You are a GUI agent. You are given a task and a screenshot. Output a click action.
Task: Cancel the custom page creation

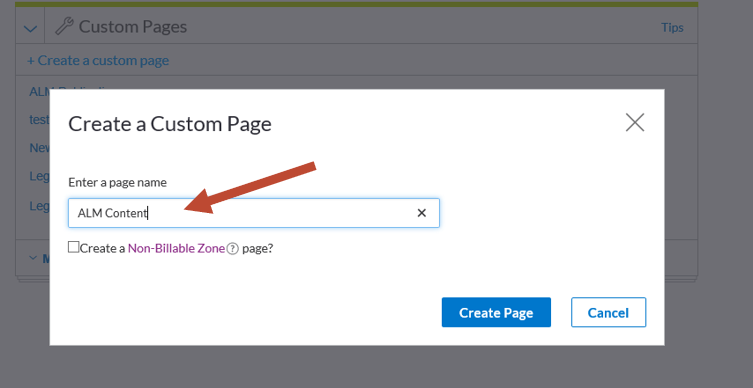608,313
